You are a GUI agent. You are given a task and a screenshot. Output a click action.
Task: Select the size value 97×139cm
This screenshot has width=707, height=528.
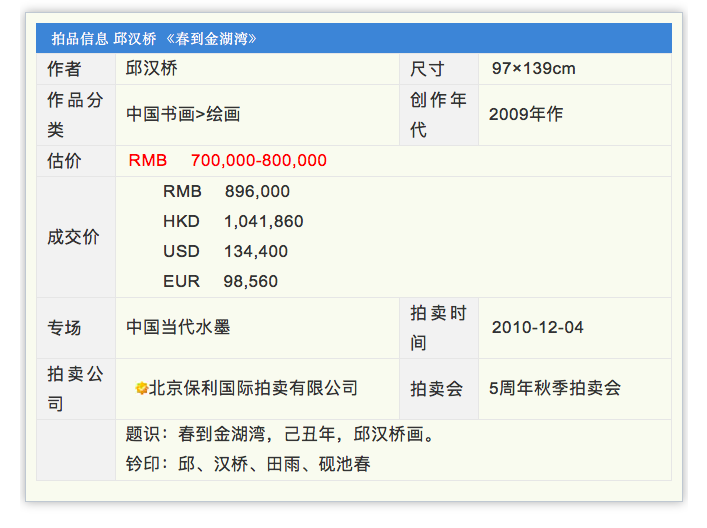(x=533, y=69)
